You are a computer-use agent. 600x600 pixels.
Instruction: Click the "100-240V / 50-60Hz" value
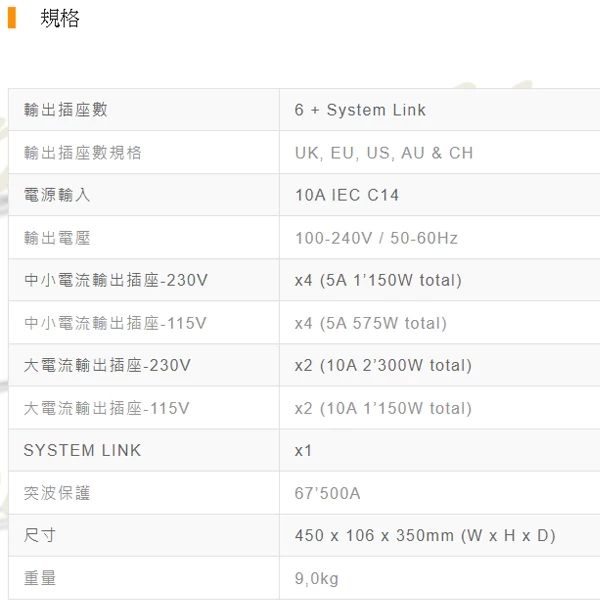coord(376,238)
